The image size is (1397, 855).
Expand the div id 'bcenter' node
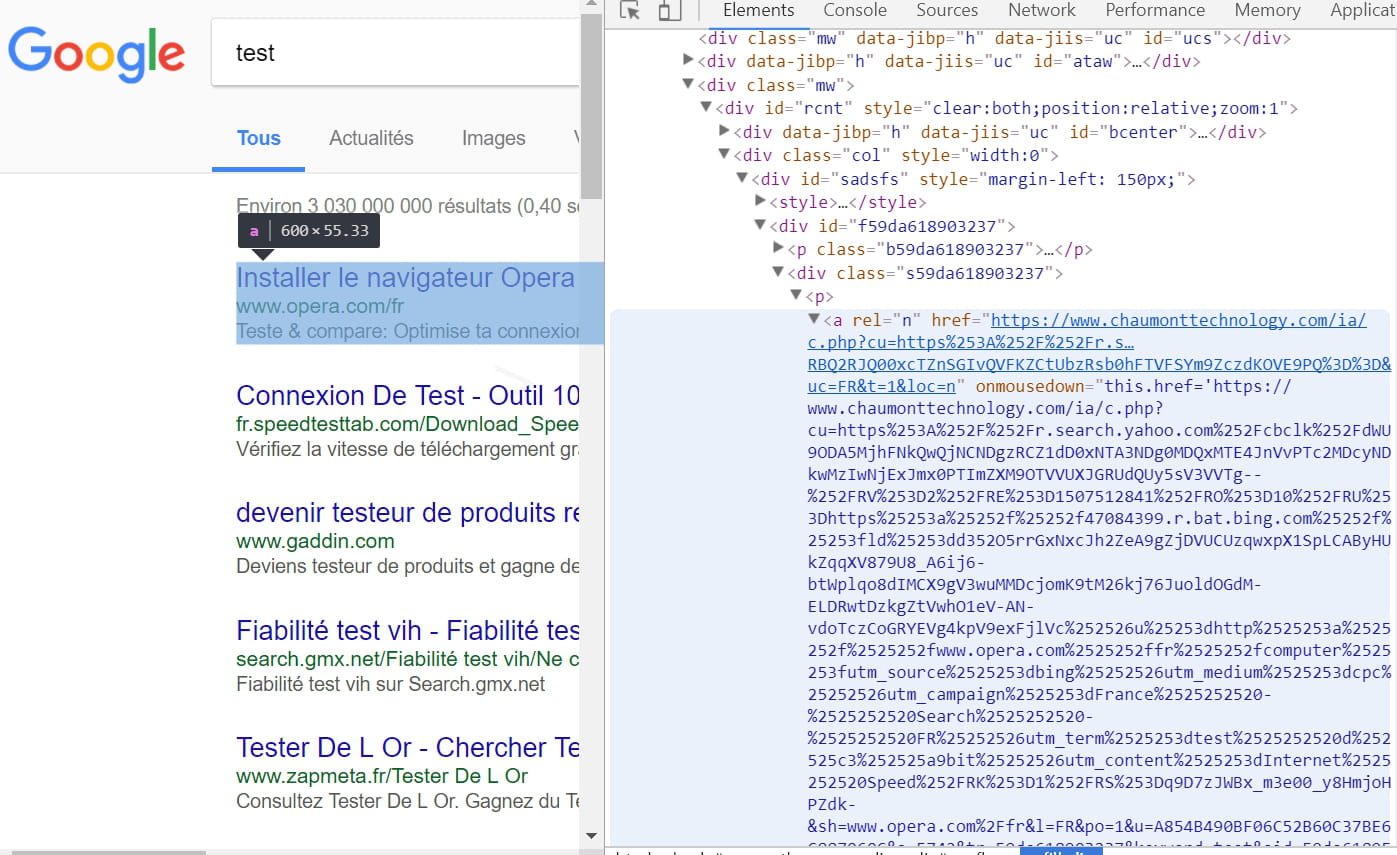(x=724, y=132)
